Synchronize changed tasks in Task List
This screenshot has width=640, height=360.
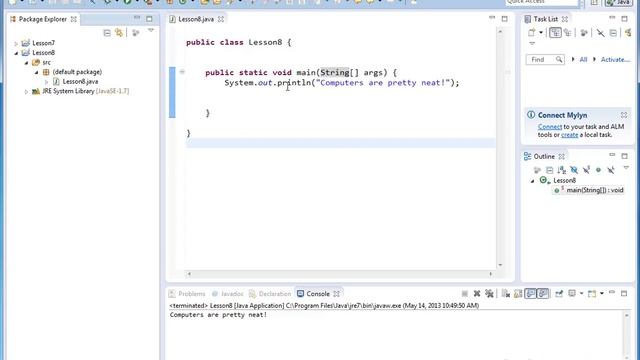pyautogui.click(x=628, y=33)
